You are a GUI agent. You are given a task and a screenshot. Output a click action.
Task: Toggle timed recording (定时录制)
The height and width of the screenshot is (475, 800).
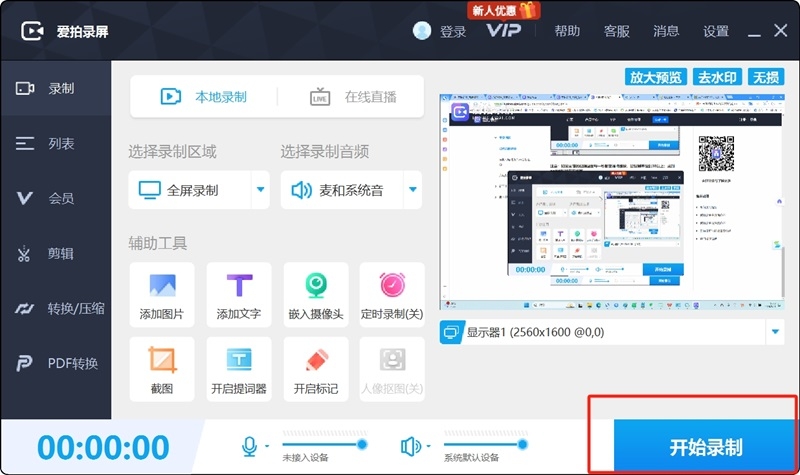click(392, 294)
